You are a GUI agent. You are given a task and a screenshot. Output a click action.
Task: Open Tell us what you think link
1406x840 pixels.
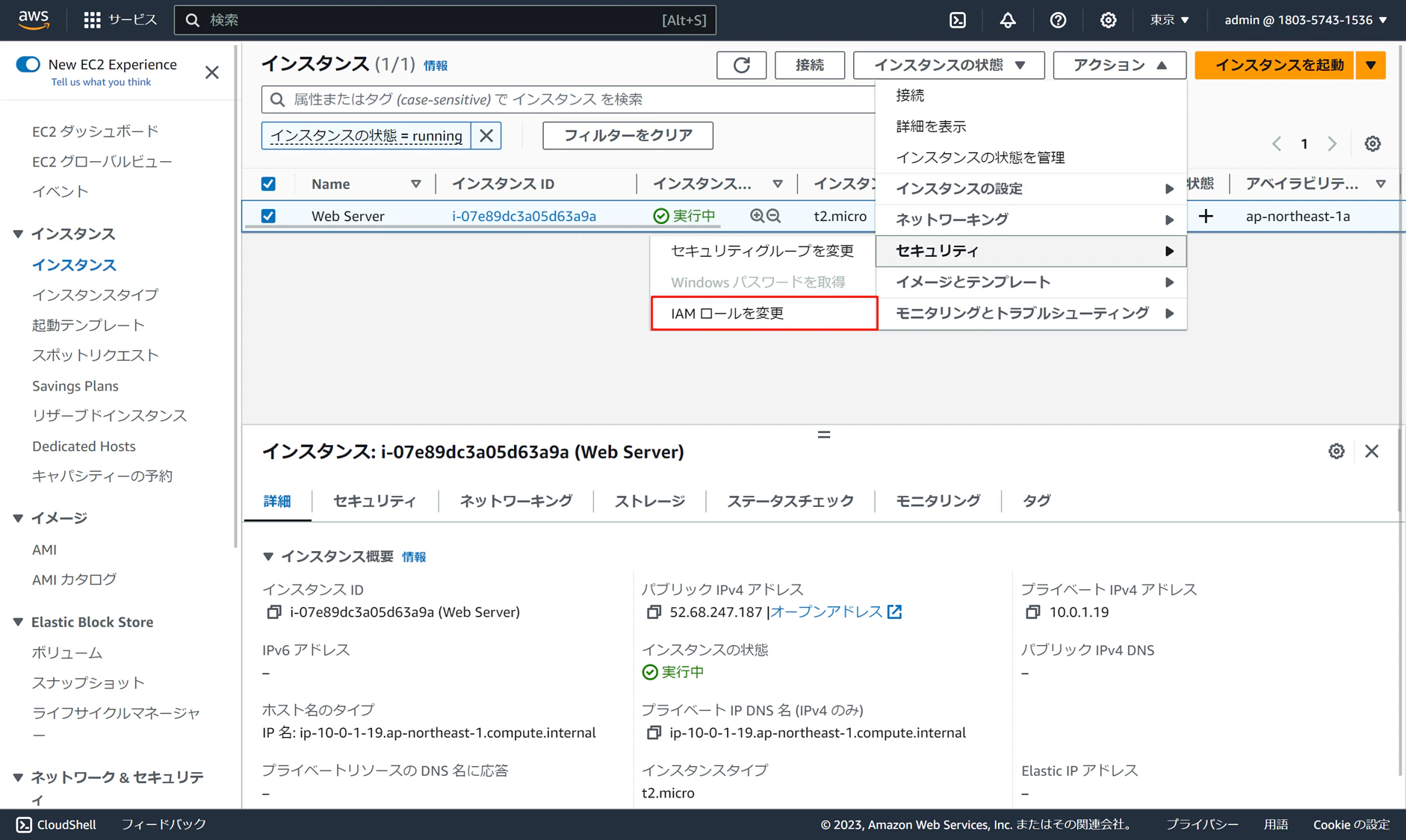[x=101, y=82]
